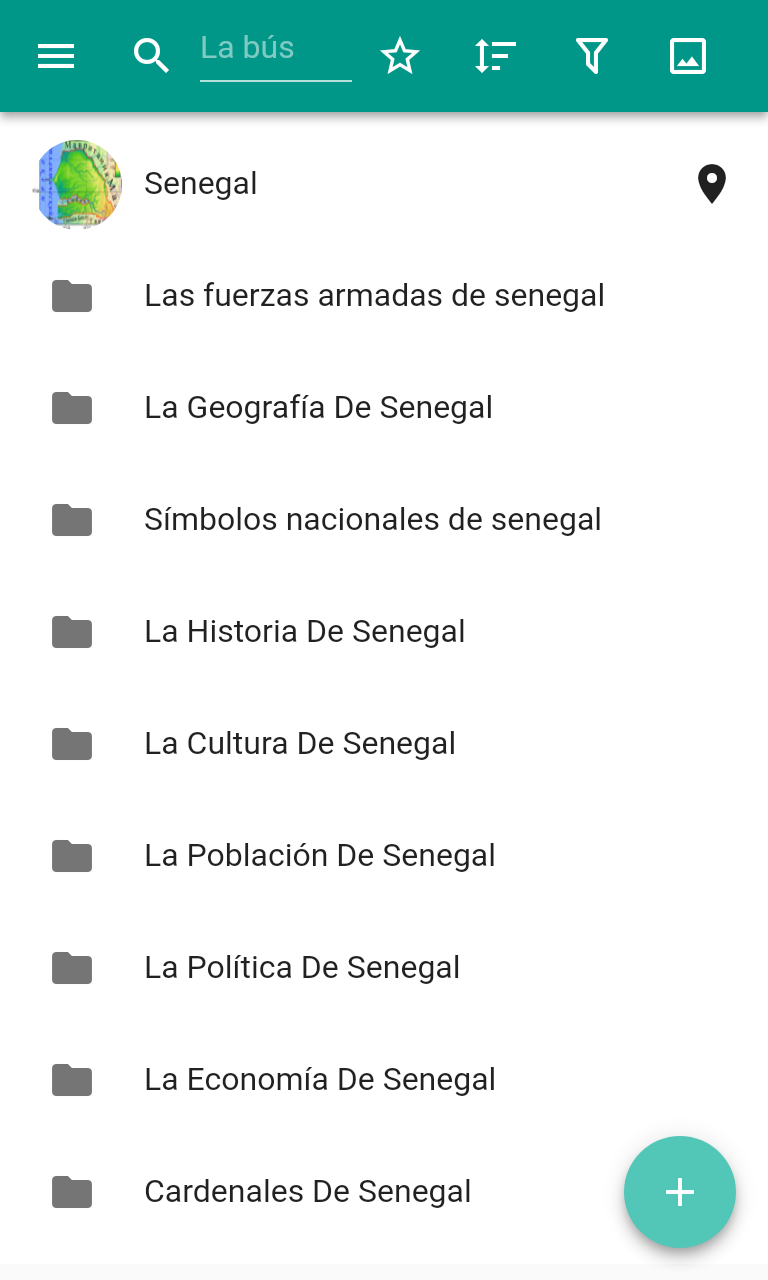Screen dimensions: 768x1280
Task: Tap the map pin location icon
Action: 711,184
